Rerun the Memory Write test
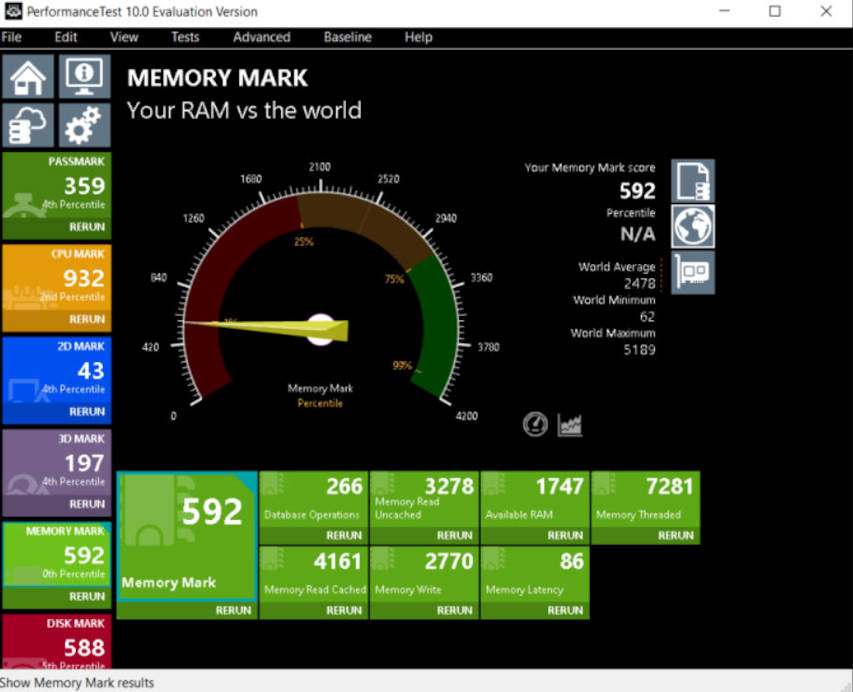The width and height of the screenshot is (853, 692). pyautogui.click(x=454, y=610)
